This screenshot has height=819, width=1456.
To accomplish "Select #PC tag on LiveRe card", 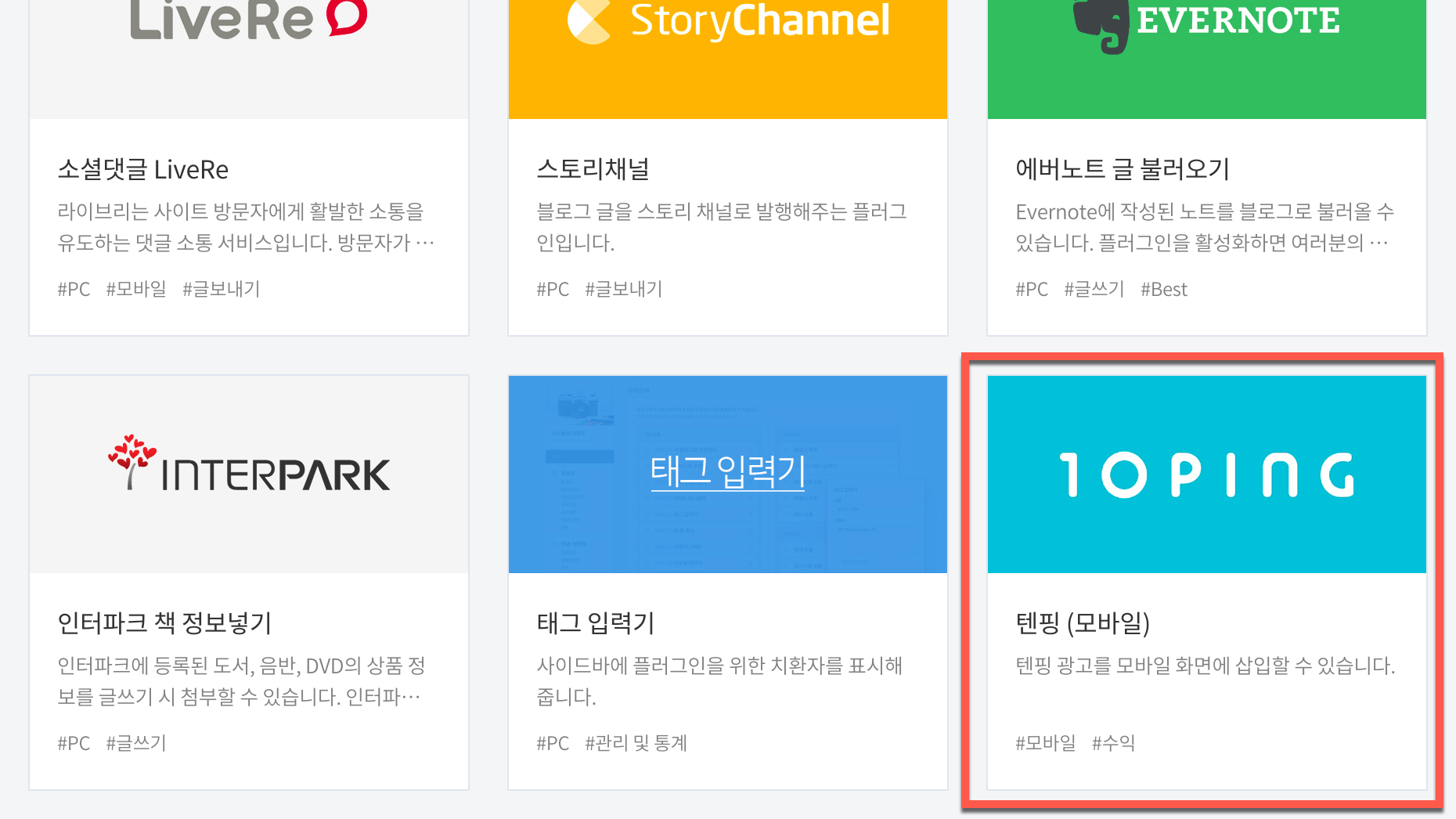I will (74, 289).
